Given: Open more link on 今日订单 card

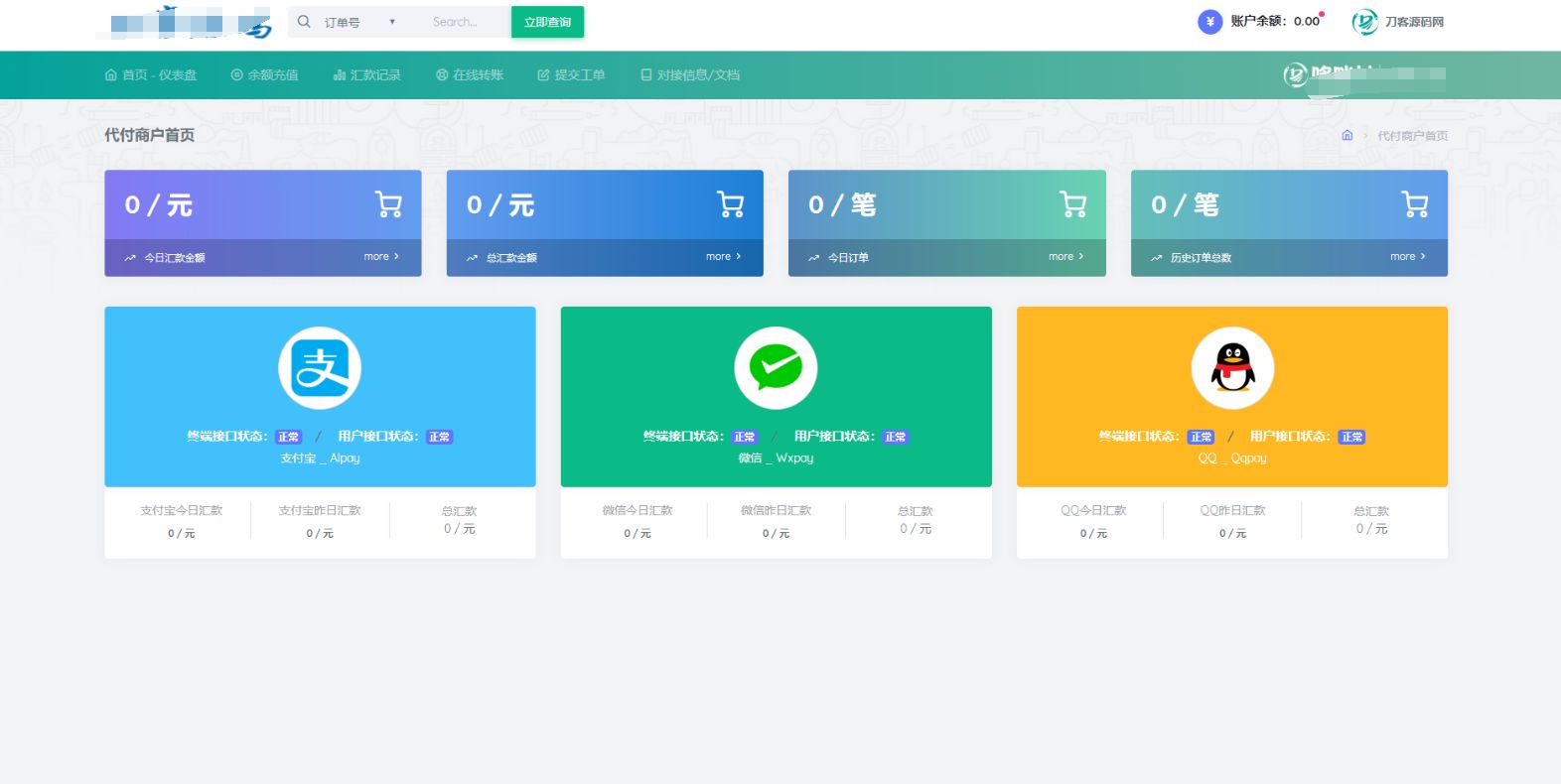Looking at the screenshot, I should pyautogui.click(x=1065, y=256).
